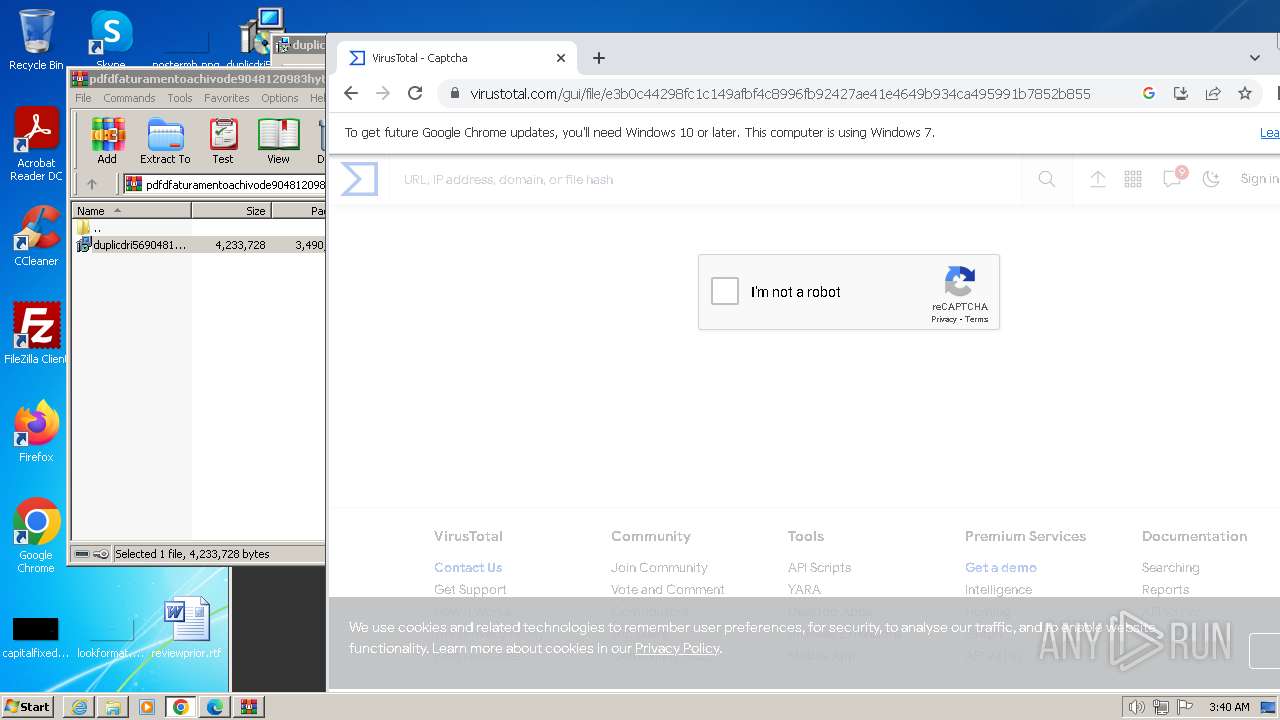Open a new Chrome tab

[x=598, y=58]
